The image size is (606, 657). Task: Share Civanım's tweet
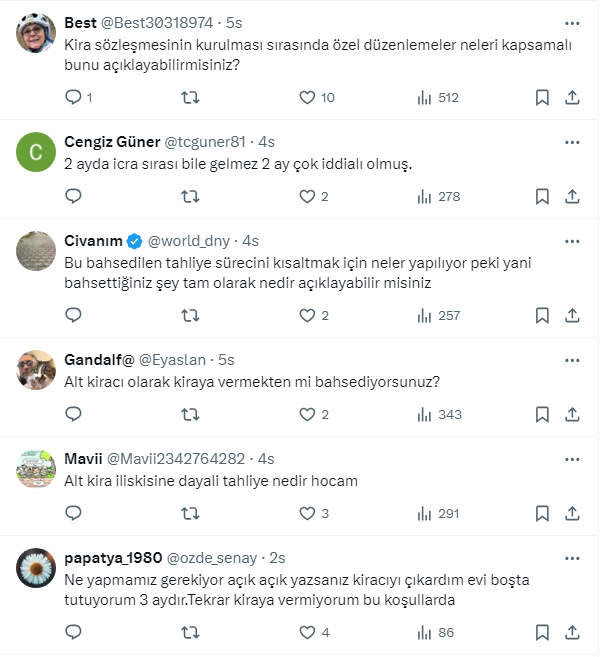pos(573,315)
